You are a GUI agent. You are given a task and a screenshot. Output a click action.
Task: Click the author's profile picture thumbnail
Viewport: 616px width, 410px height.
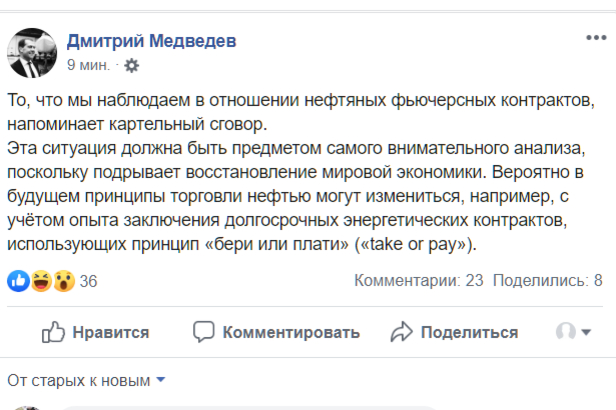tap(32, 53)
